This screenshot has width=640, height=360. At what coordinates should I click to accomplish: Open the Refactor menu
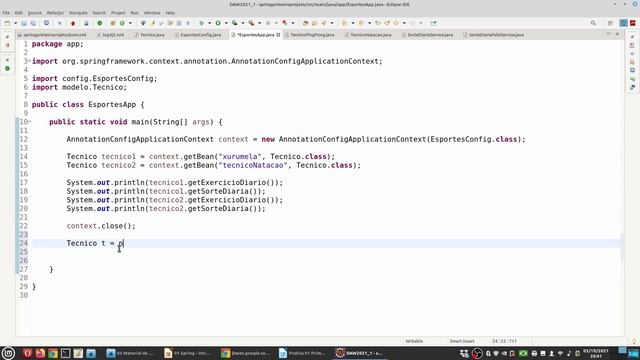(x=55, y=13)
